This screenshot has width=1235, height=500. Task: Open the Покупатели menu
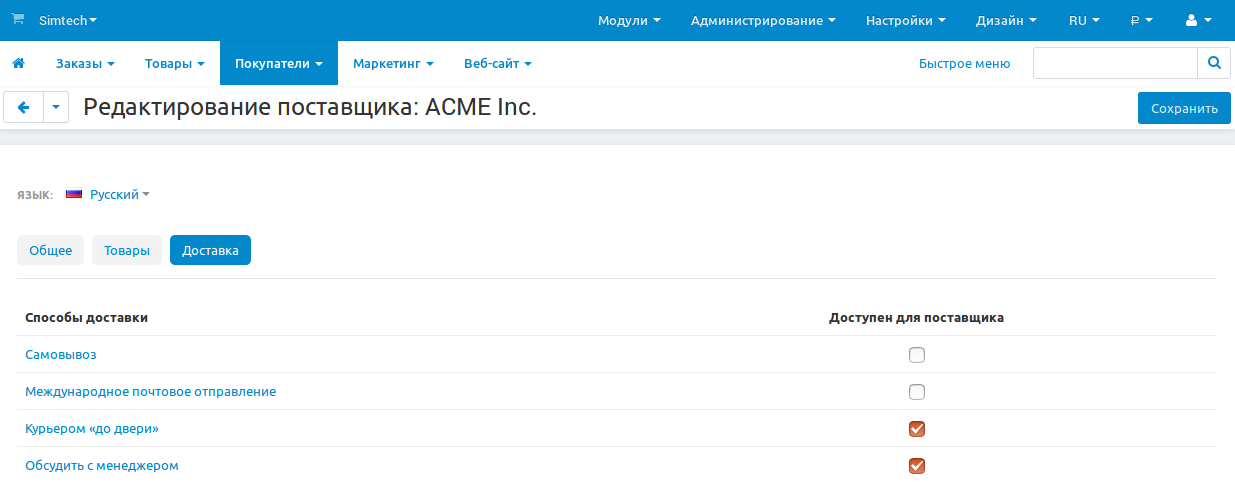278,63
